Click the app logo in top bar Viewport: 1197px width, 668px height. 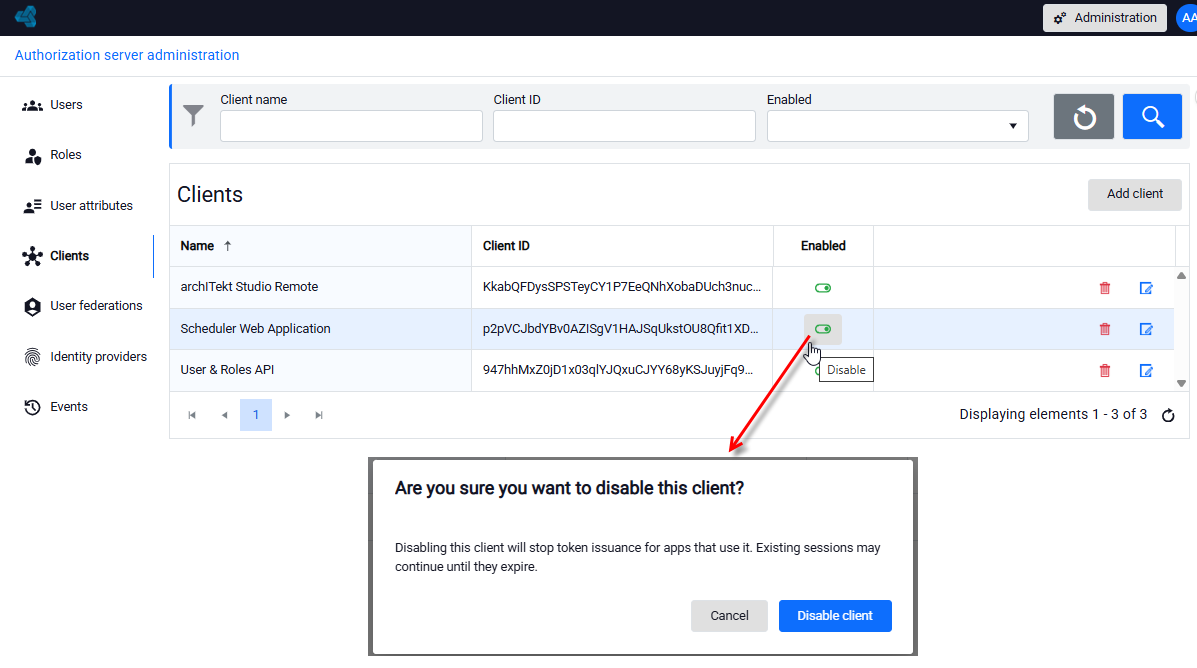[x=26, y=17]
